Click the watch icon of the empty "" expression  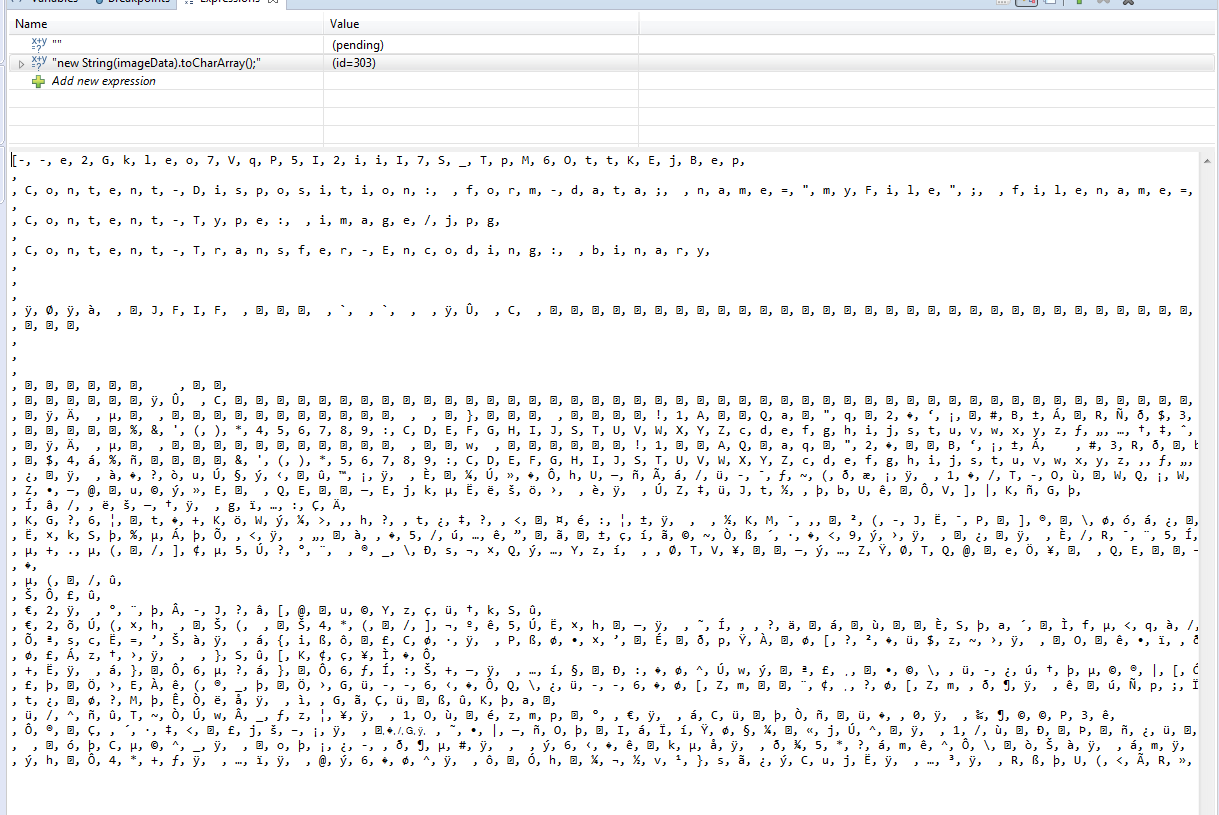coord(40,45)
